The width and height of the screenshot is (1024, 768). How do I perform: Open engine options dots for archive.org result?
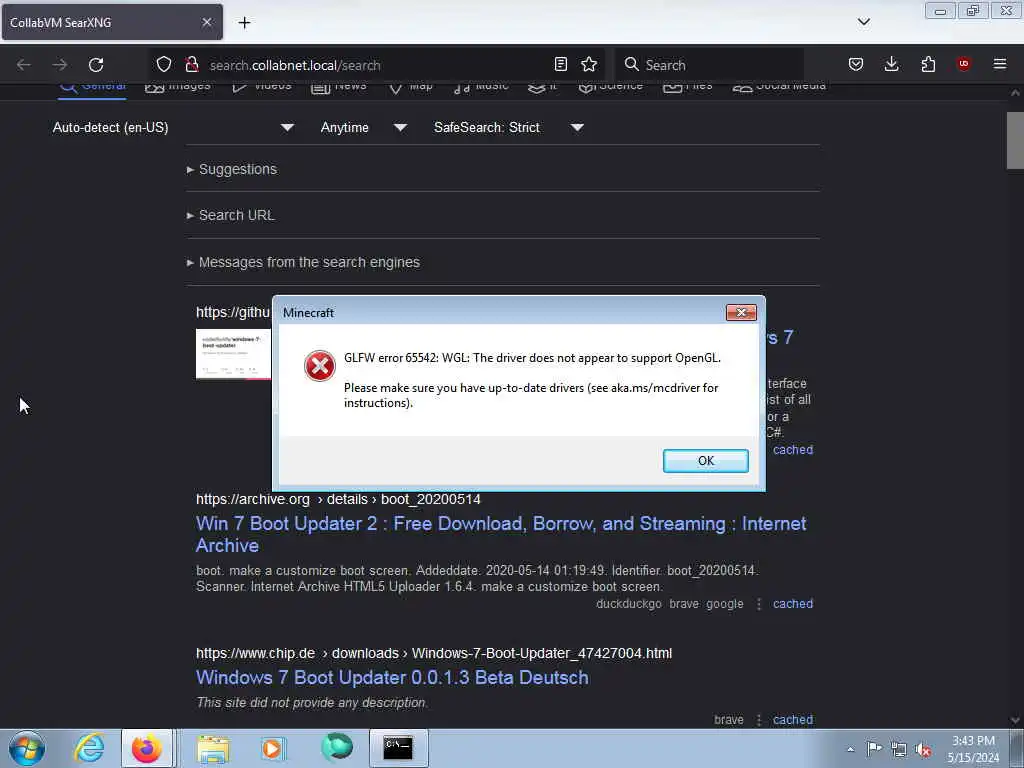coord(758,604)
